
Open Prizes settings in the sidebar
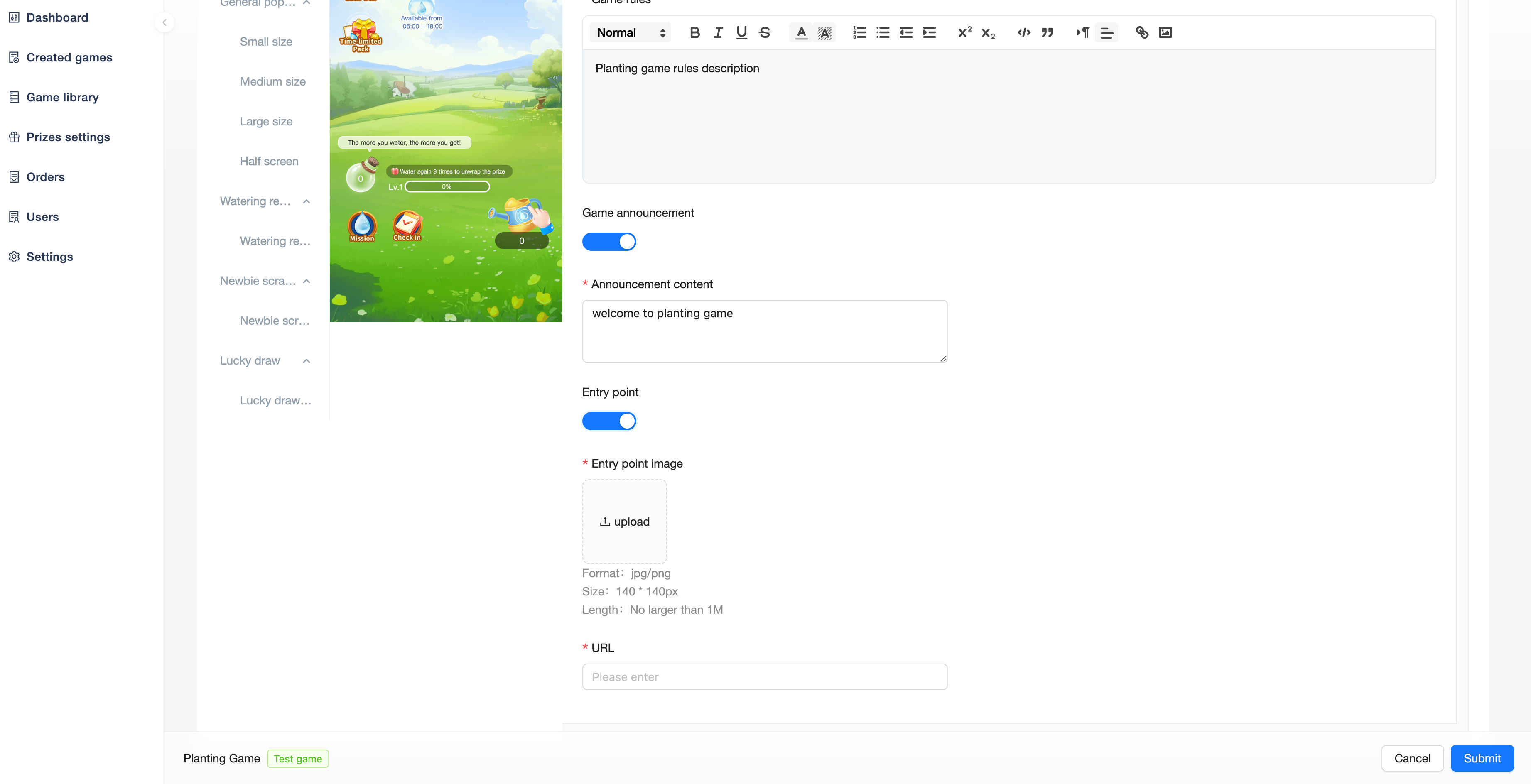pyautogui.click(x=68, y=137)
